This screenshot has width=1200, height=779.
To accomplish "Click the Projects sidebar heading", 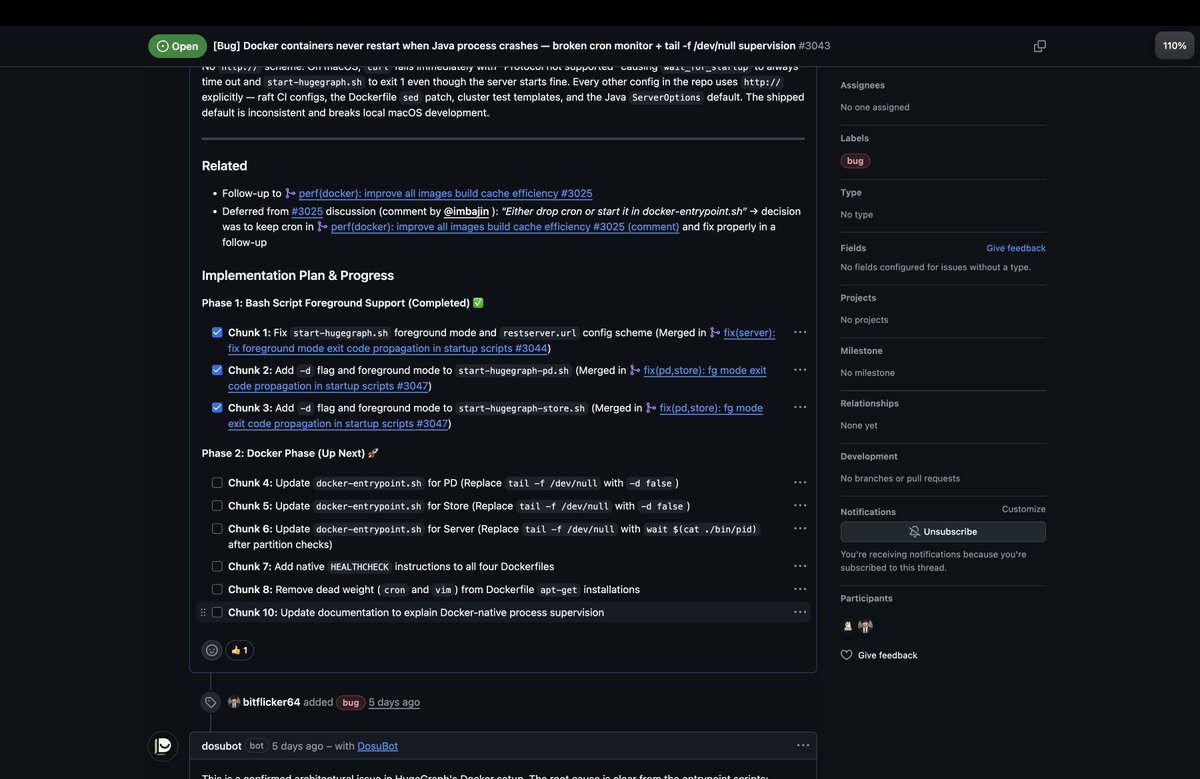I will point(859,298).
